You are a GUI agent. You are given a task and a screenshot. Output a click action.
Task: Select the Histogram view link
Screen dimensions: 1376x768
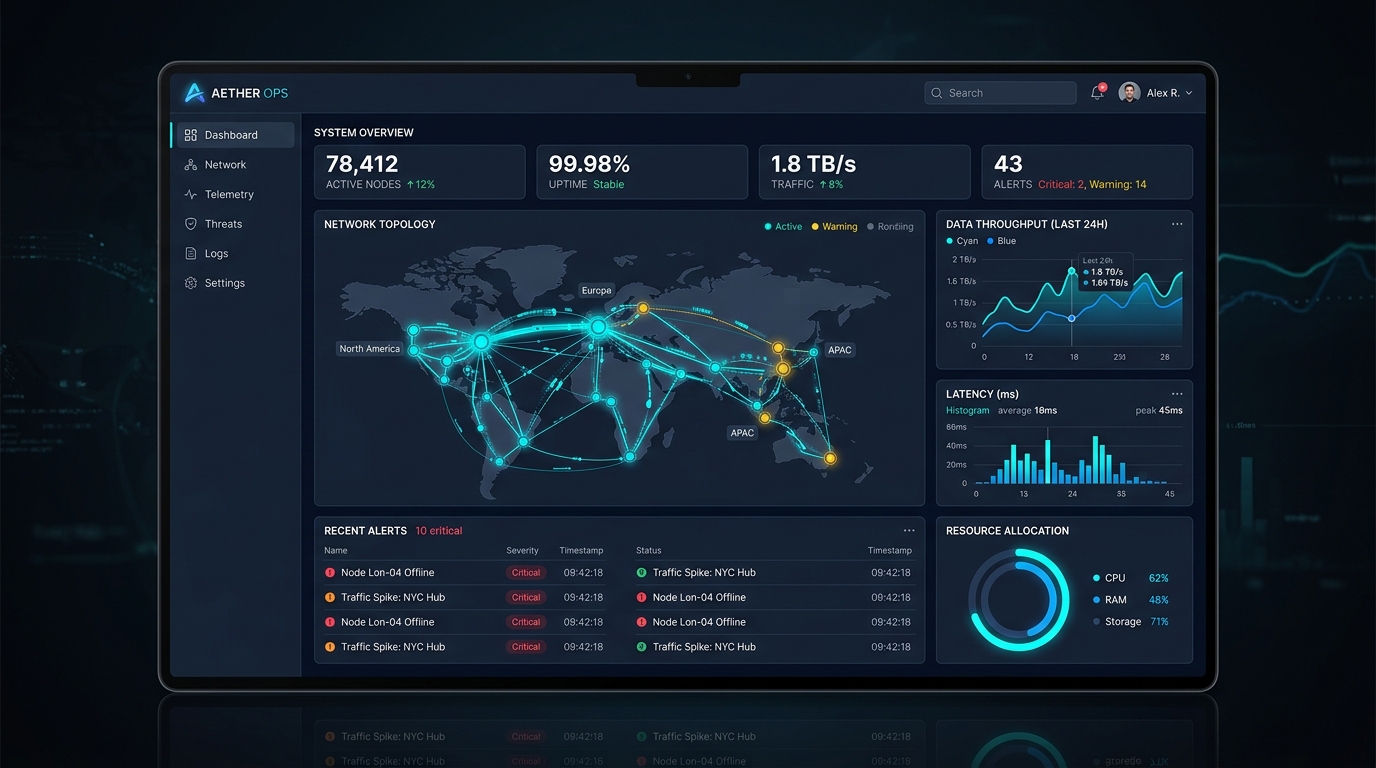click(x=967, y=411)
